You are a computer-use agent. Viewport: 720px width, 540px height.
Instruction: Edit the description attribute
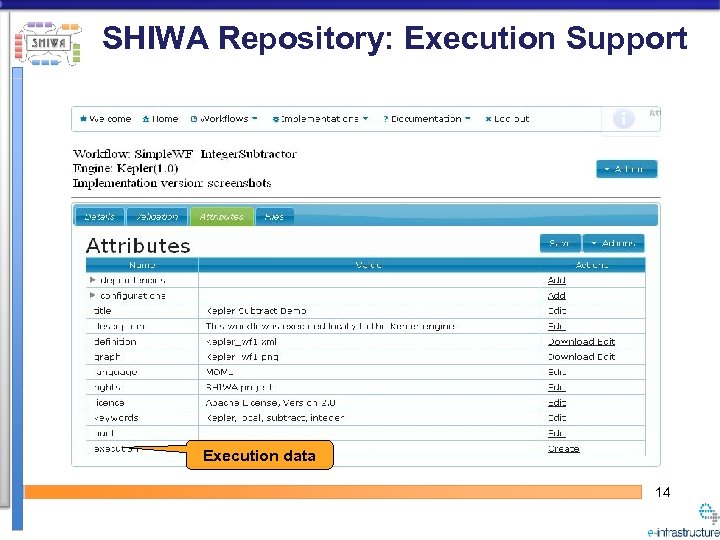[x=557, y=326]
